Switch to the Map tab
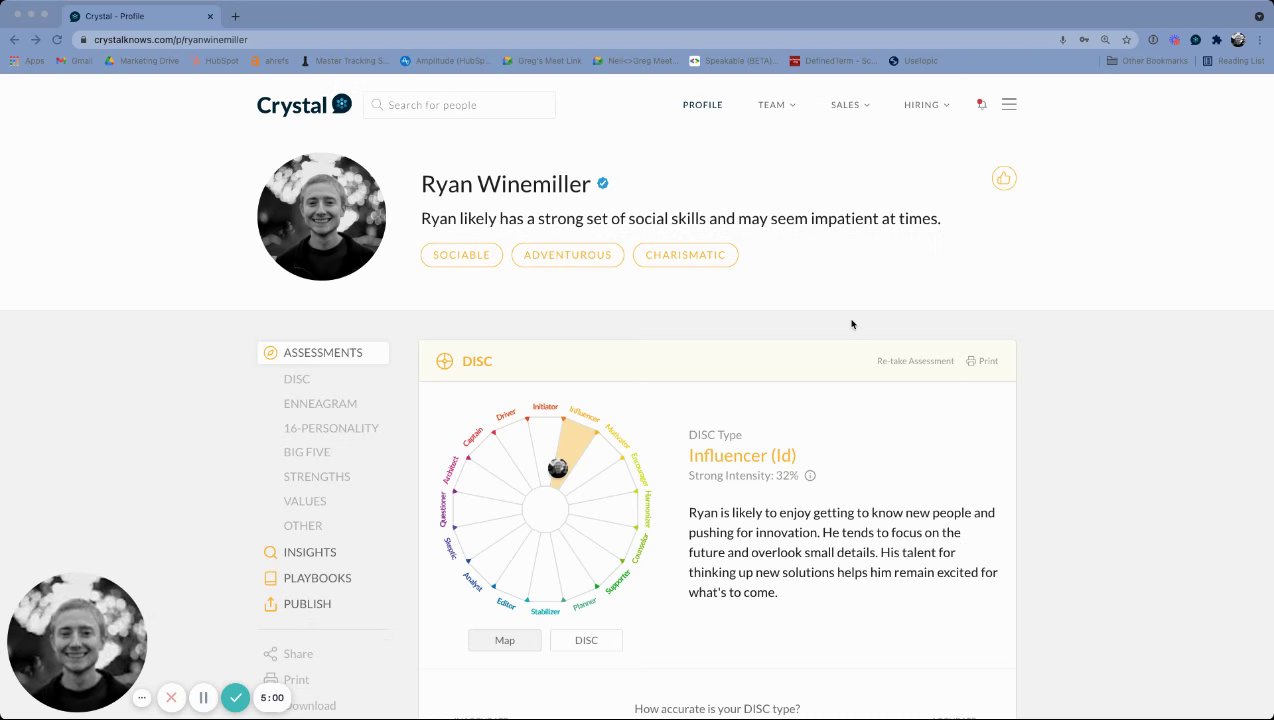The image size is (1274, 720). (x=505, y=640)
